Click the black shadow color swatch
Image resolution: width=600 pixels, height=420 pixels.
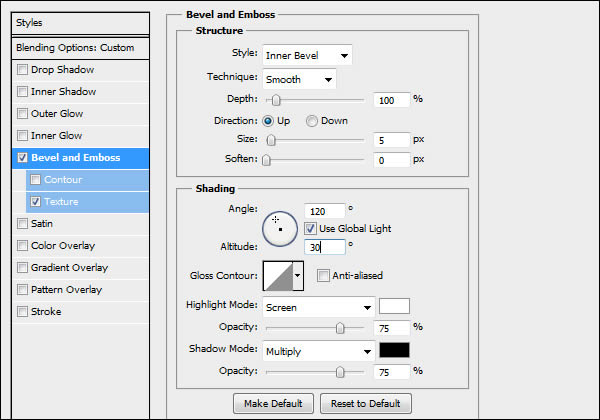(x=395, y=351)
